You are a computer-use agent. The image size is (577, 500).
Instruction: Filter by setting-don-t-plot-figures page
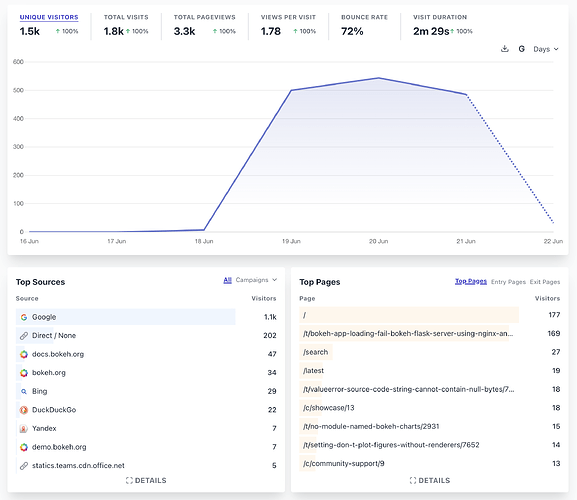pyautogui.click(x=430, y=445)
